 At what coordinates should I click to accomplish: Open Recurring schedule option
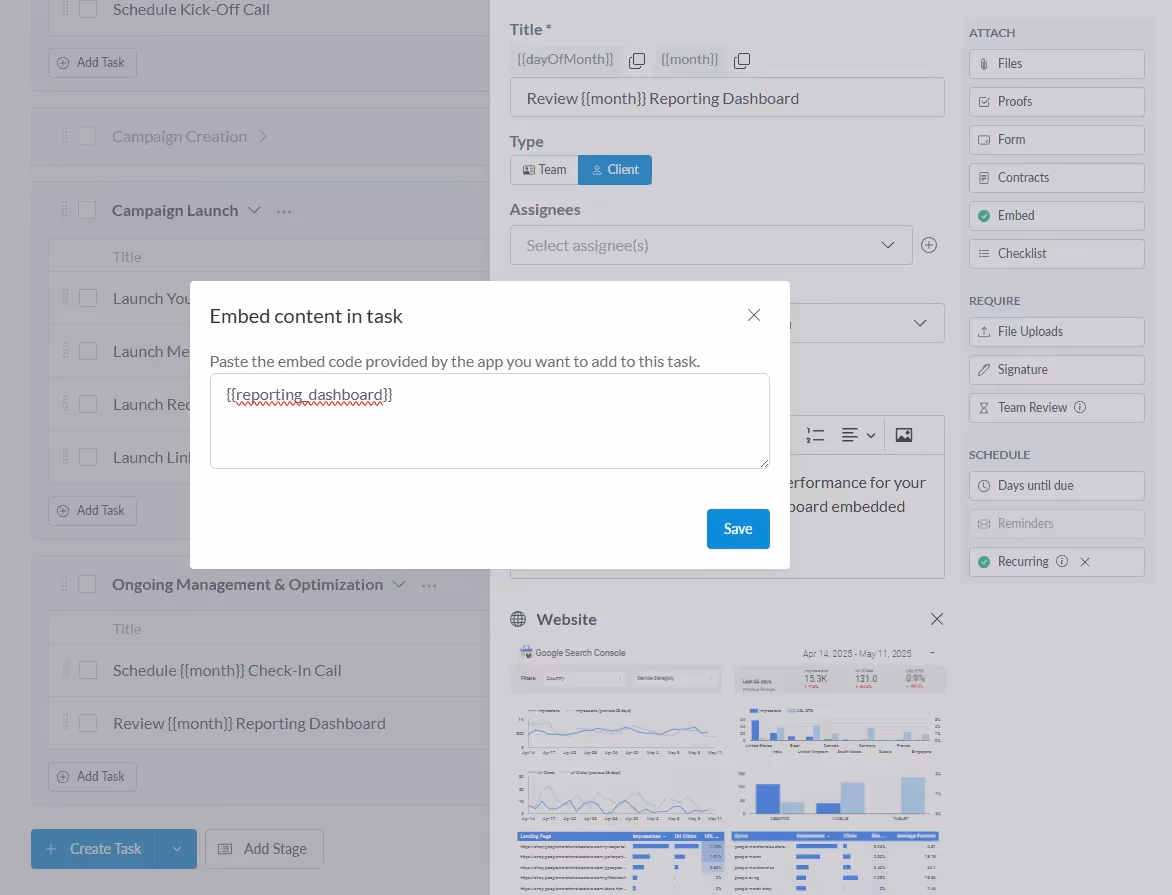coord(1056,562)
